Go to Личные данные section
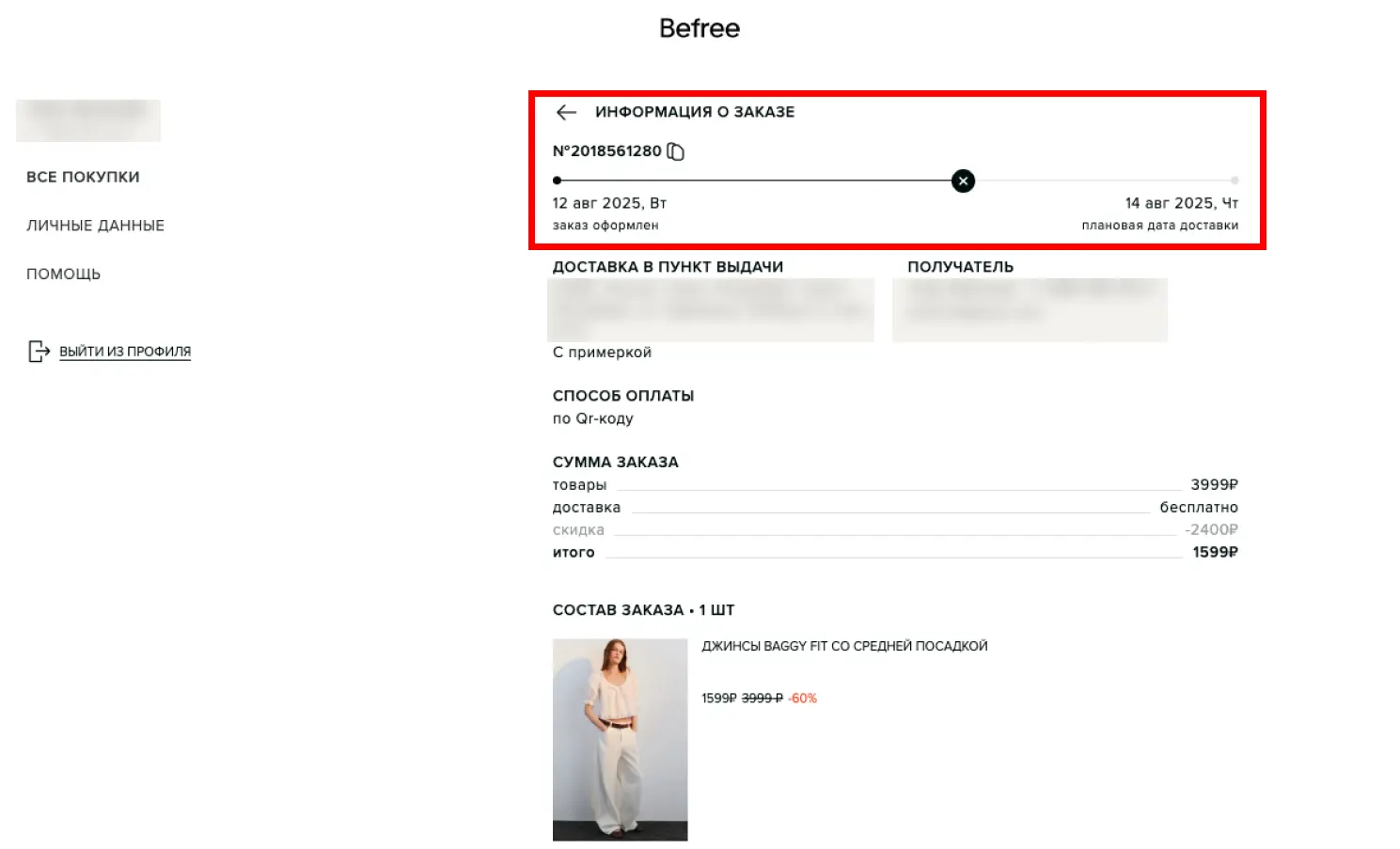Viewport: 1400px width, 849px height. tap(95, 226)
